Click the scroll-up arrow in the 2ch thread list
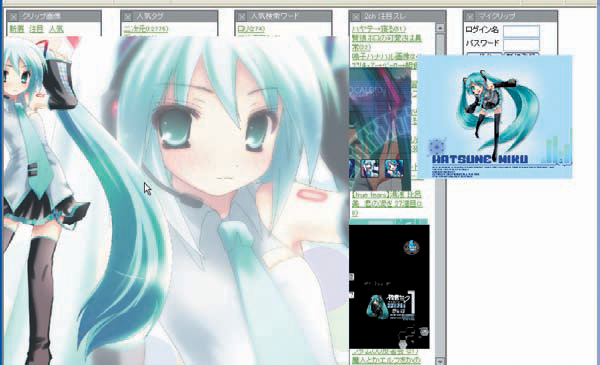Viewport: 600px width, 365px height. (440, 28)
